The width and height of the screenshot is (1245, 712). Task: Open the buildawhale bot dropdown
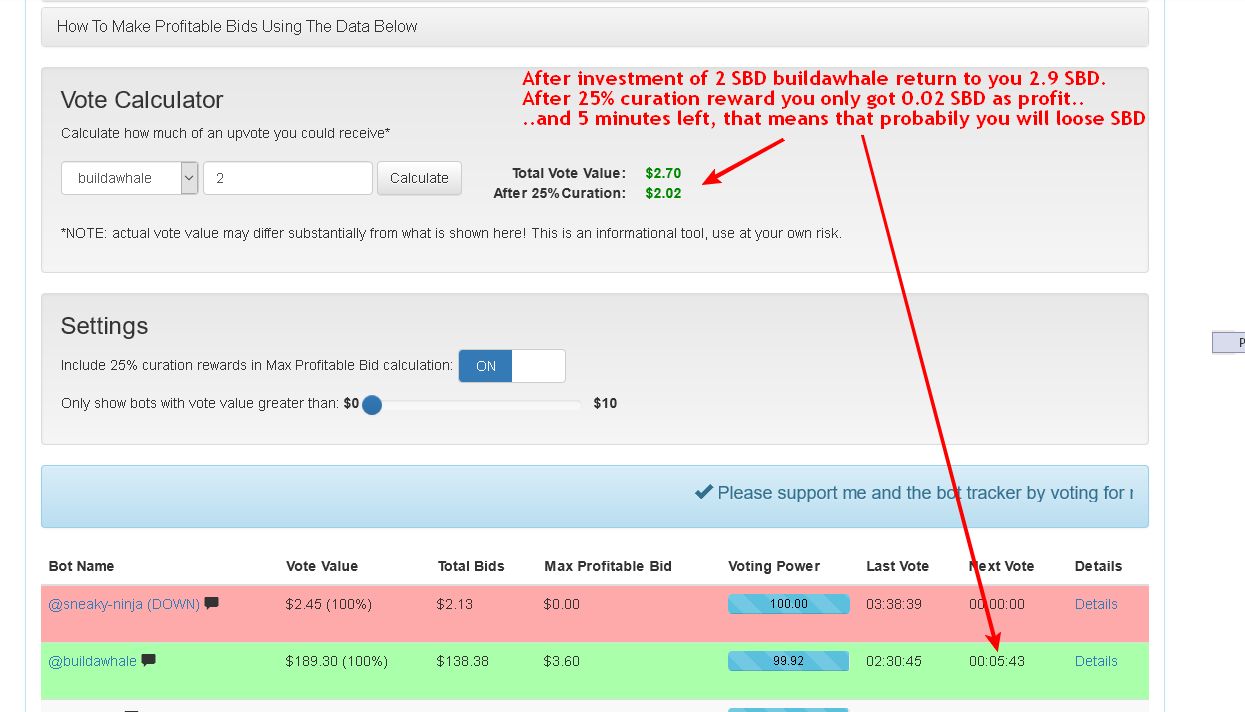click(130, 178)
